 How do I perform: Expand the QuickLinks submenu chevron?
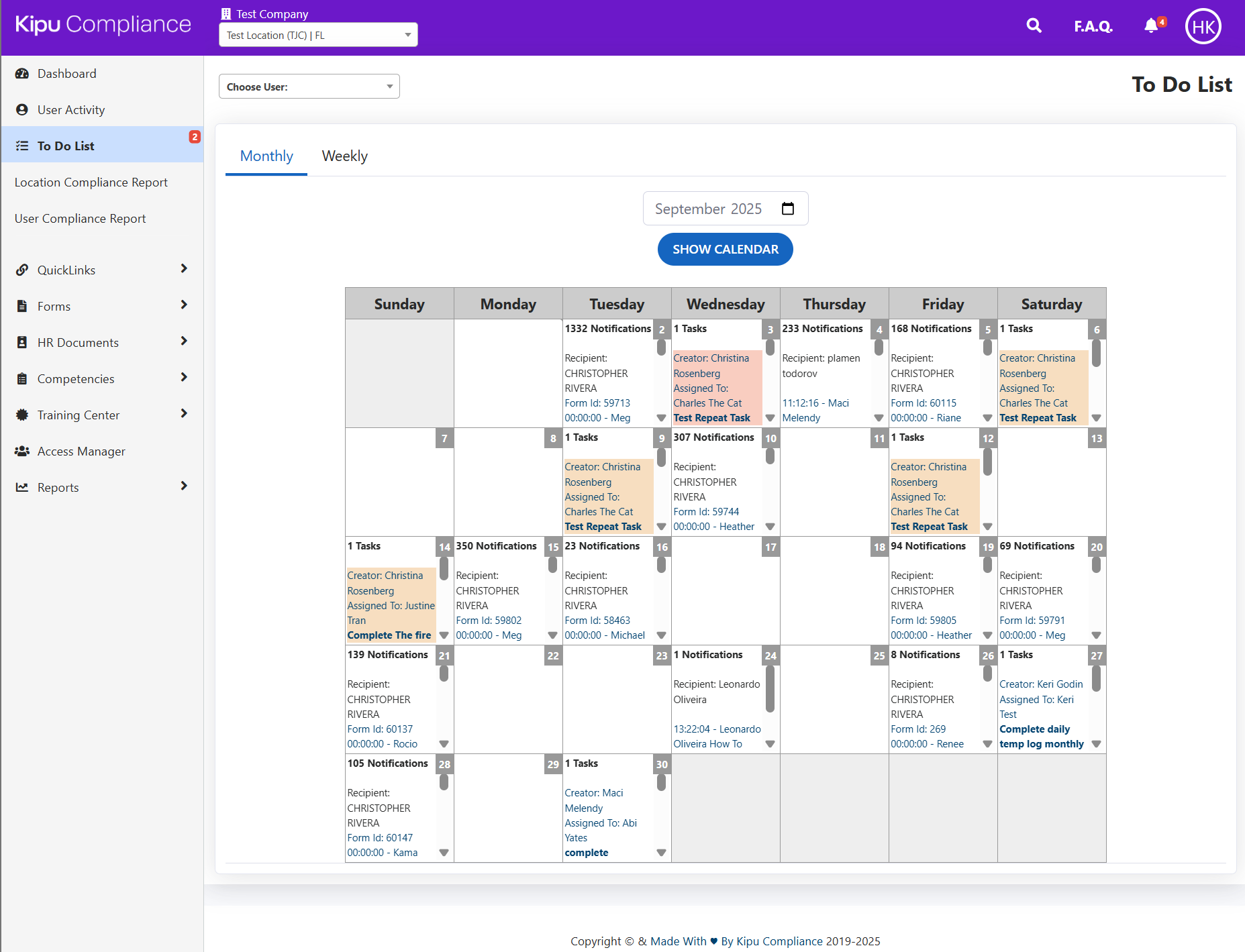pos(184,269)
